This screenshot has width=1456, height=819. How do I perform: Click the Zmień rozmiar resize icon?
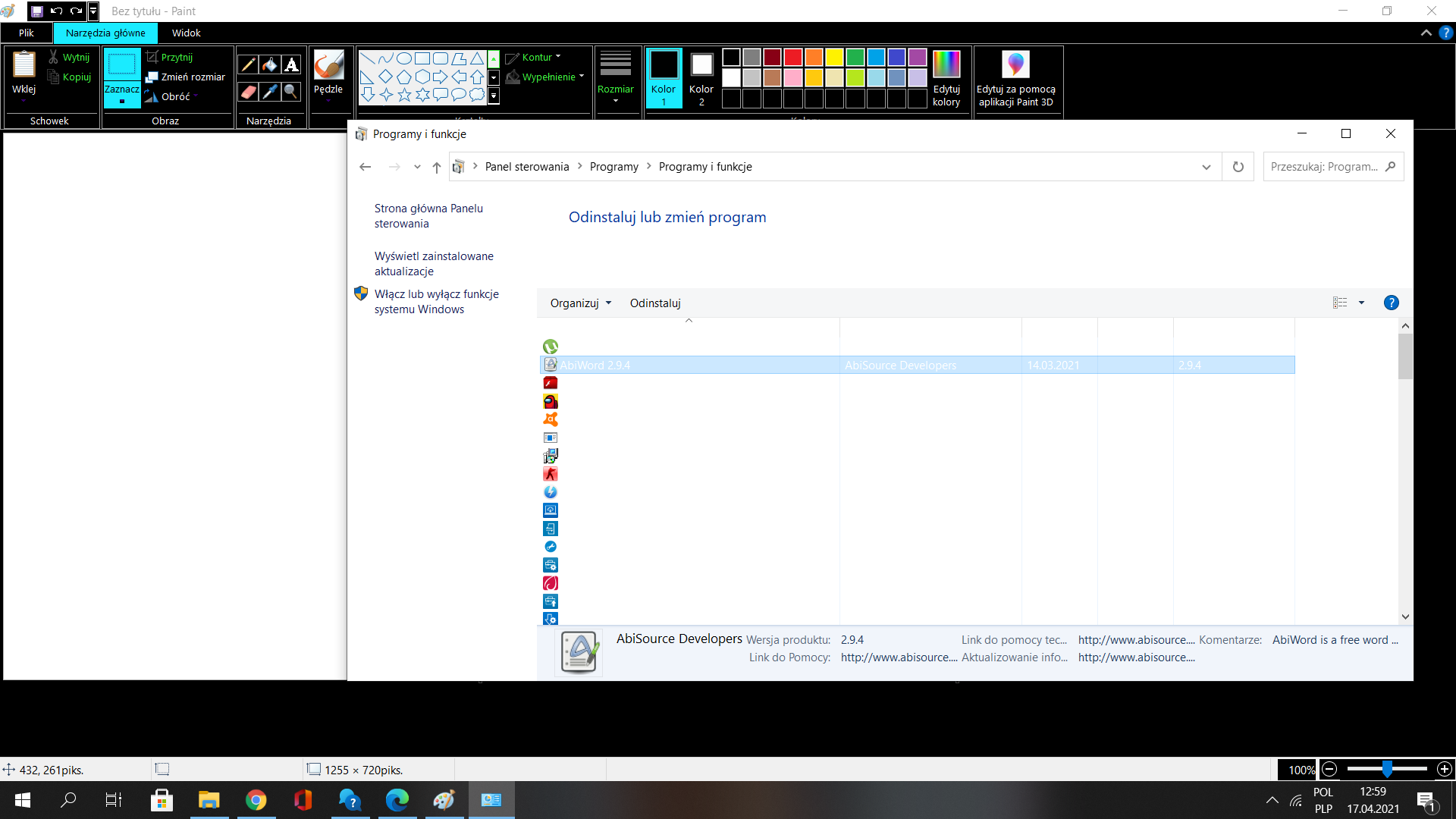[152, 77]
